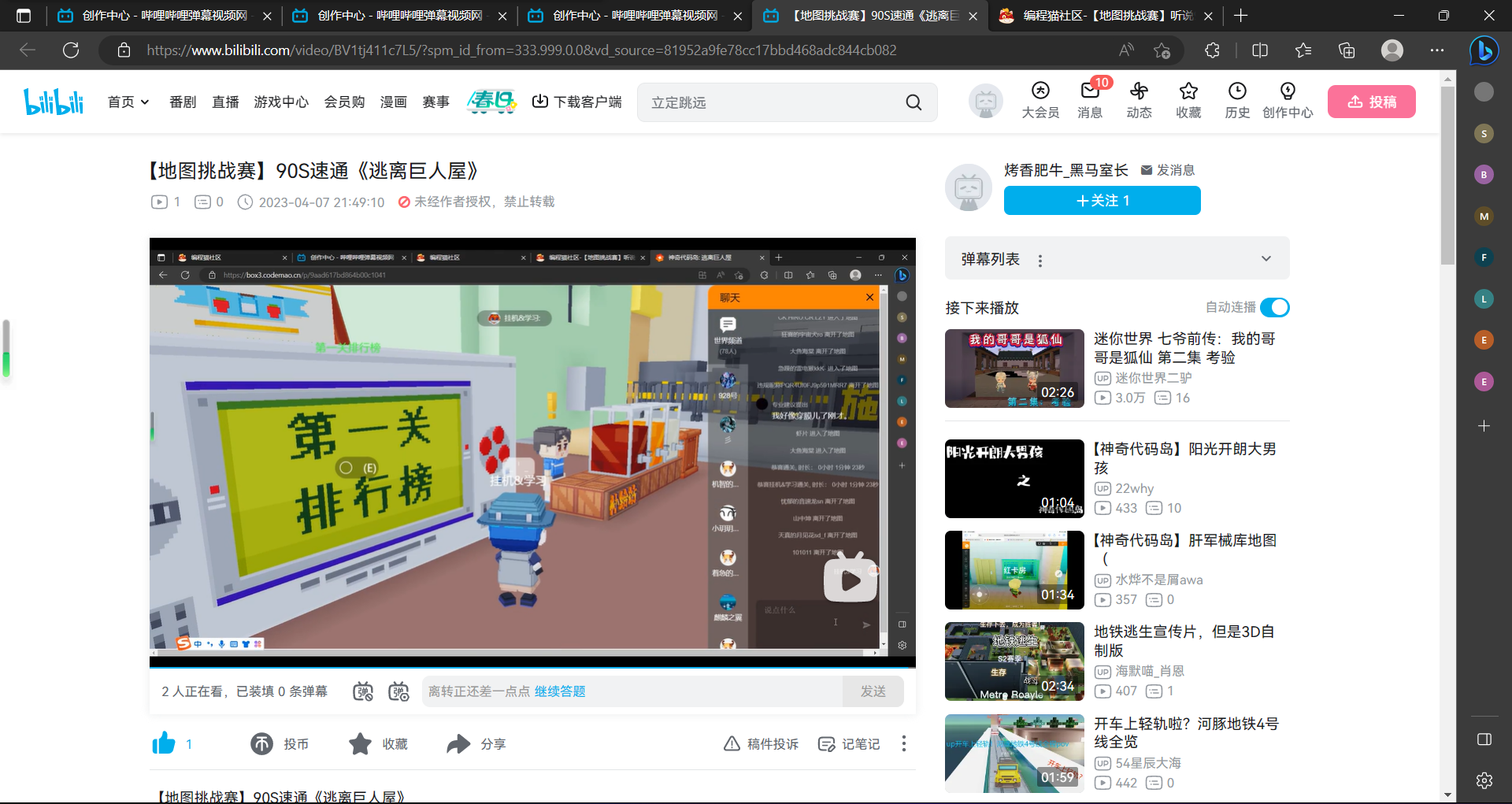1512x804 pixels.
Task: Like the video with thumbs-up icon
Action: (x=164, y=743)
